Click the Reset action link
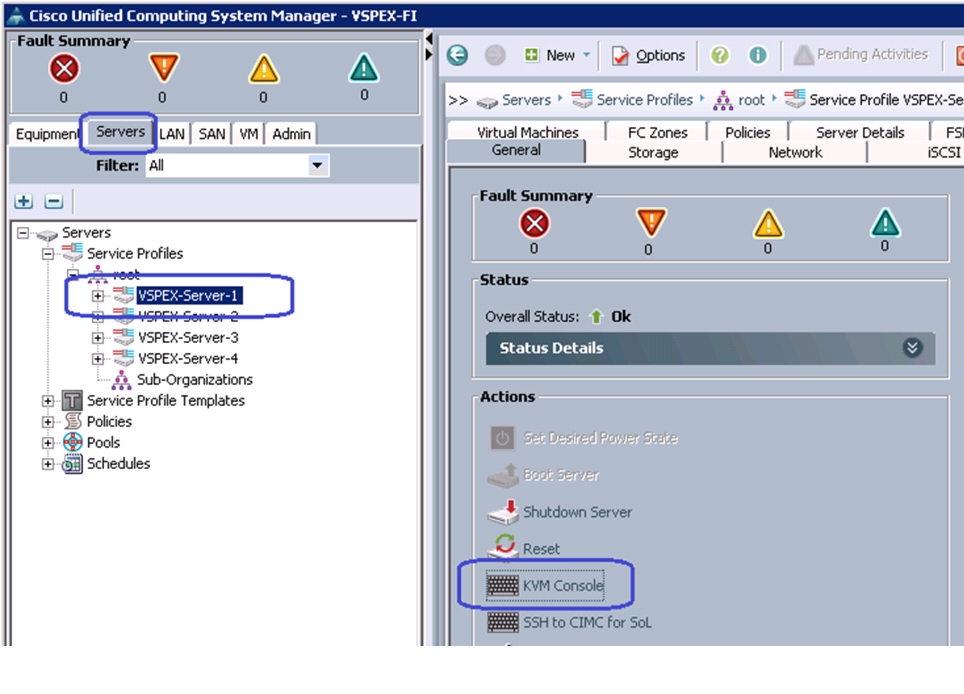Image resolution: width=964 pixels, height=694 pixels. (x=541, y=549)
